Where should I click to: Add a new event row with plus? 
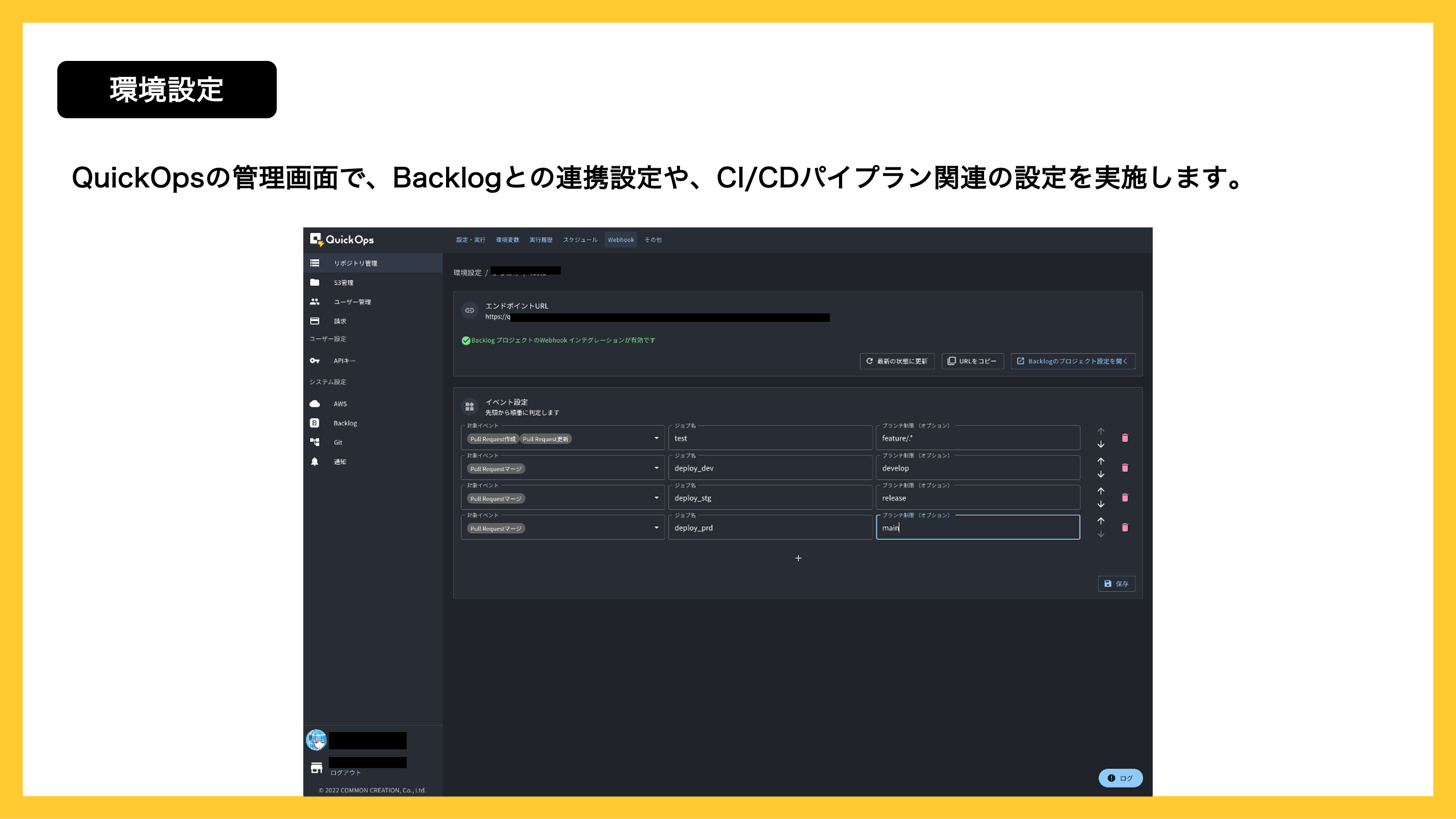[798, 558]
